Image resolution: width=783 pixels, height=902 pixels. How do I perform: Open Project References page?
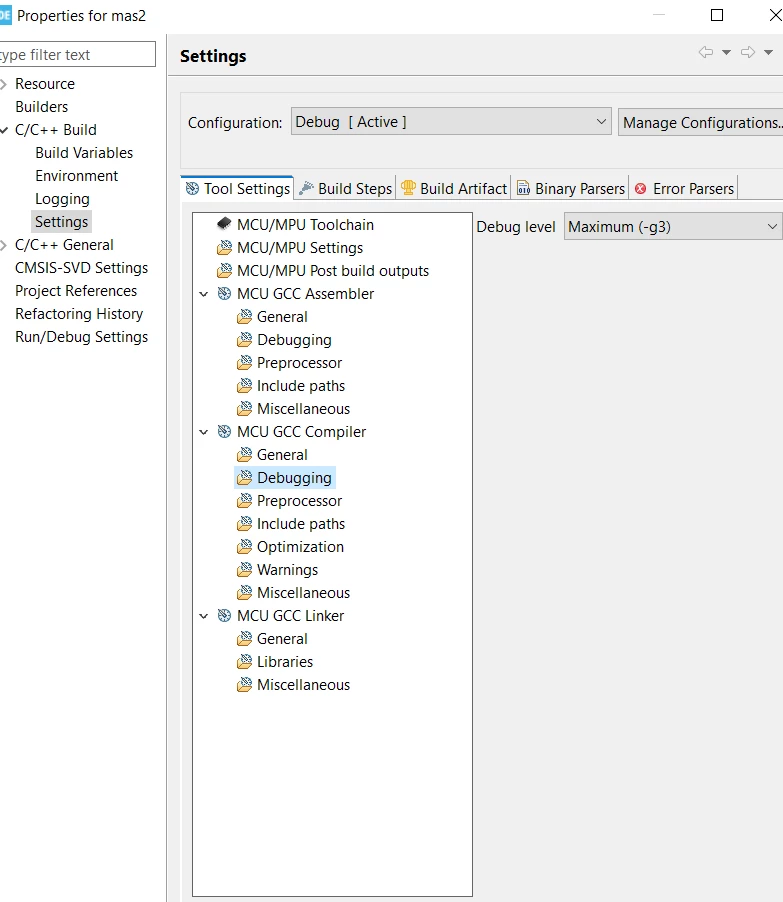pyautogui.click(x=76, y=291)
